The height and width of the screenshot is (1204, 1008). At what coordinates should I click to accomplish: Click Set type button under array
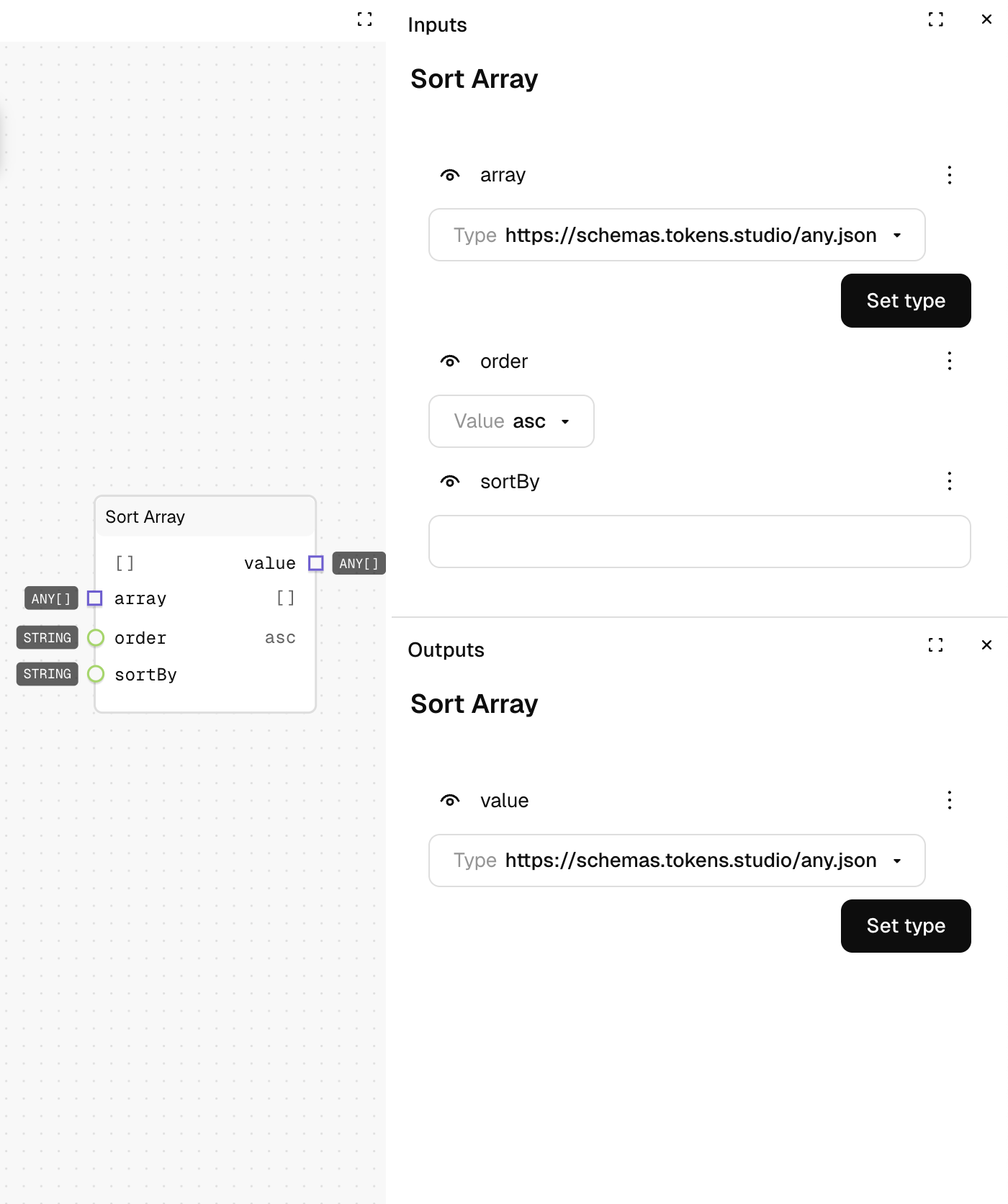(x=906, y=301)
